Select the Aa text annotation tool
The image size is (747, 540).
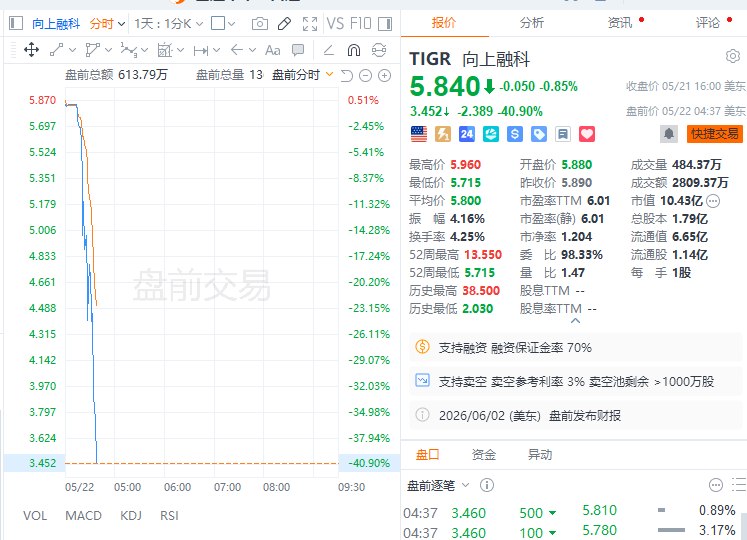[x=273, y=50]
